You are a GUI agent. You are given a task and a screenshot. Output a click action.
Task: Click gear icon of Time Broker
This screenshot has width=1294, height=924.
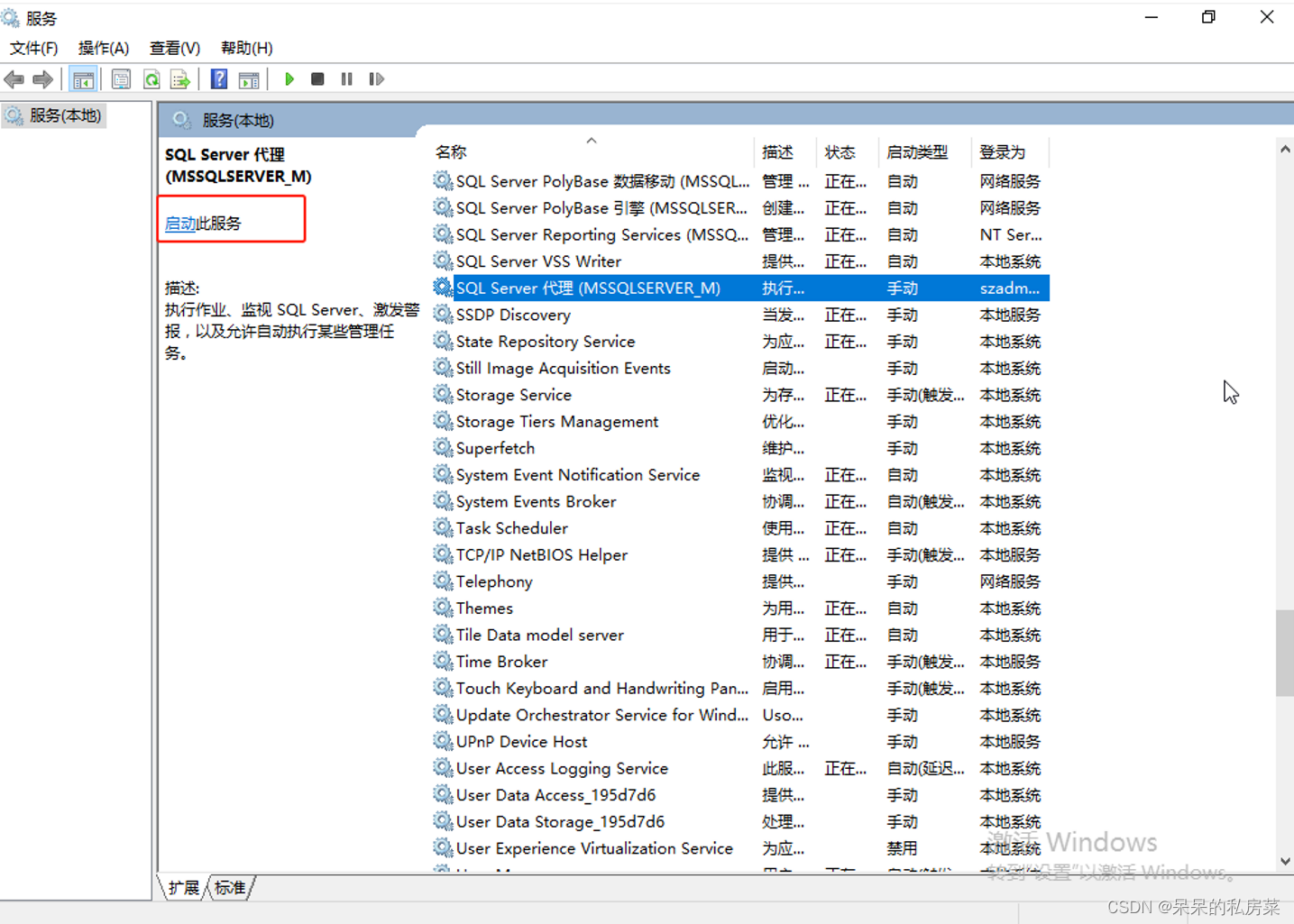click(443, 661)
